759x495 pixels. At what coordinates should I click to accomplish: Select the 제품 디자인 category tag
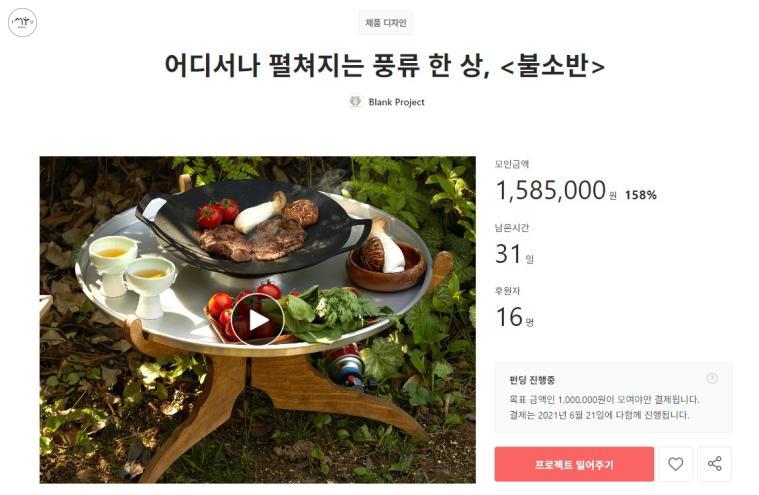(386, 23)
